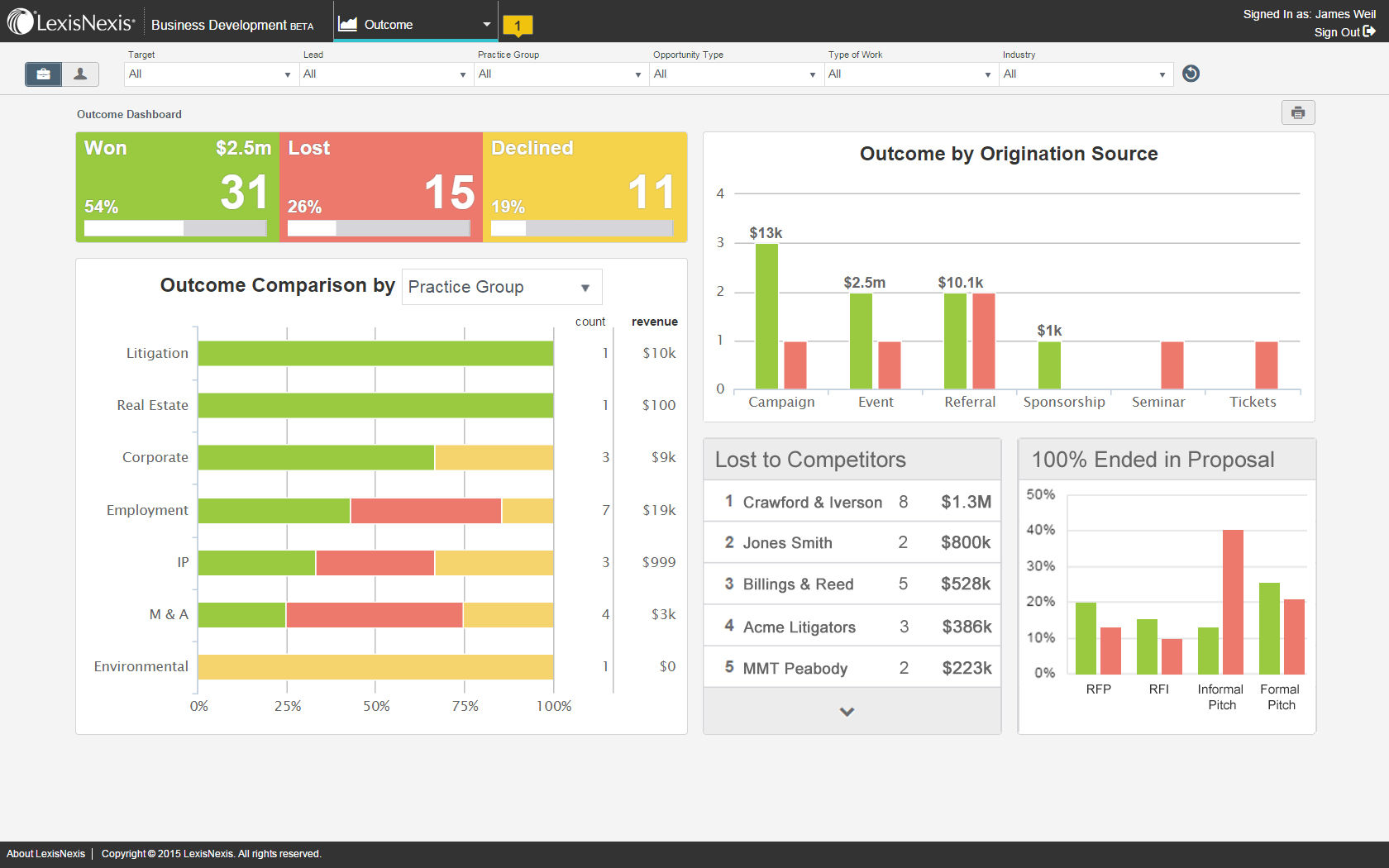Click the Declined 19% progress bar
Viewport: 1389px width, 868px height.
[582, 228]
